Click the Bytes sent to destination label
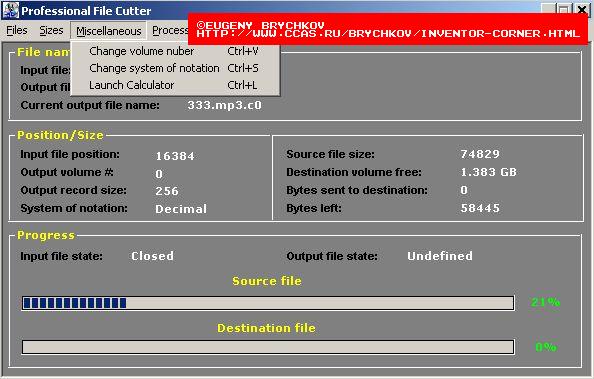 click(357, 190)
